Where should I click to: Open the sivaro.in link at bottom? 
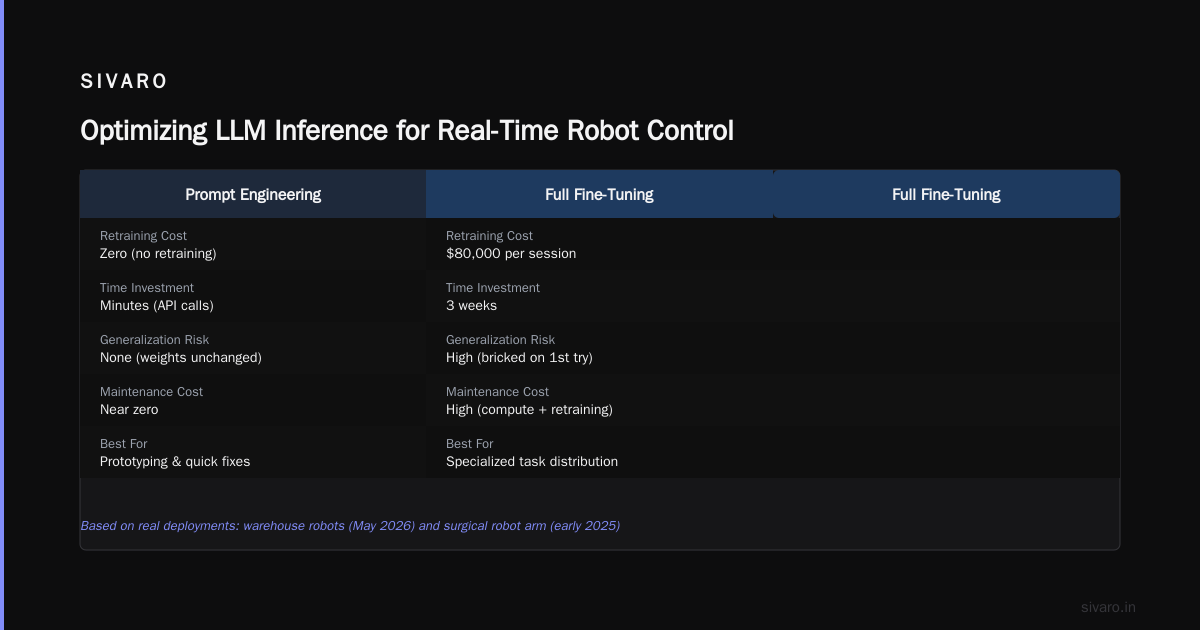tap(1108, 607)
